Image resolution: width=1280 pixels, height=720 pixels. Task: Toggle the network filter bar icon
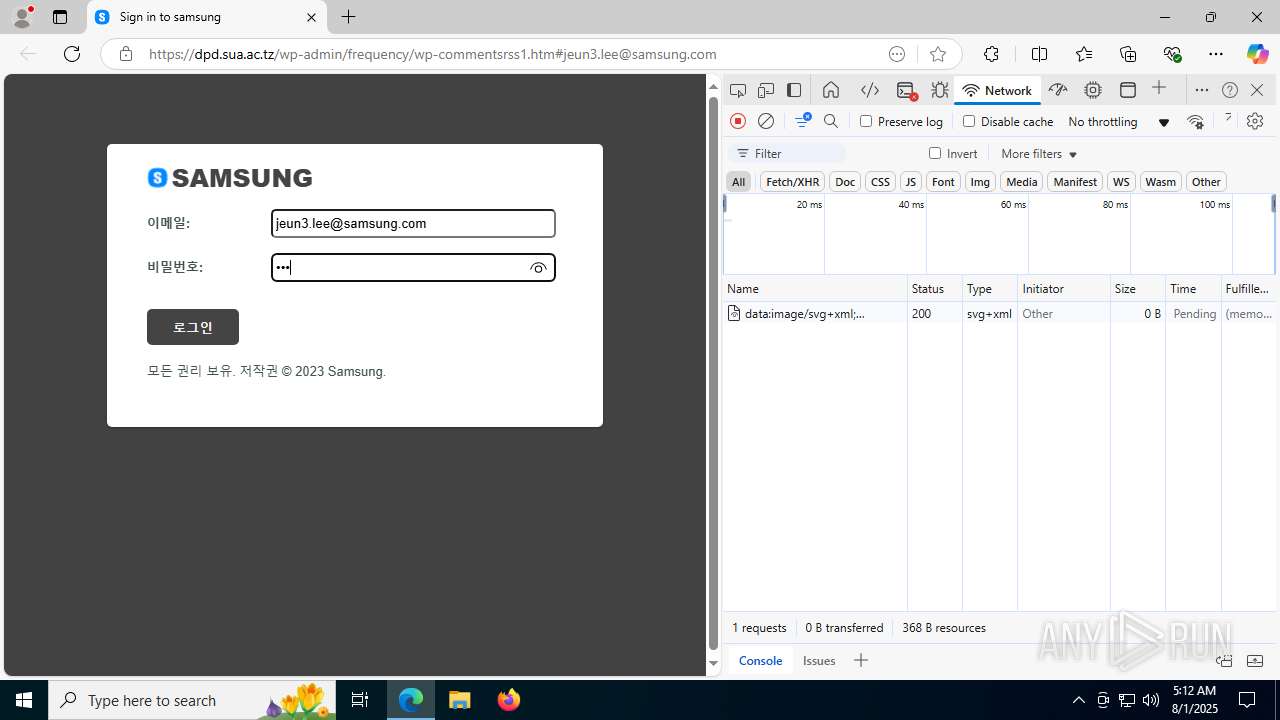pyautogui.click(x=803, y=121)
